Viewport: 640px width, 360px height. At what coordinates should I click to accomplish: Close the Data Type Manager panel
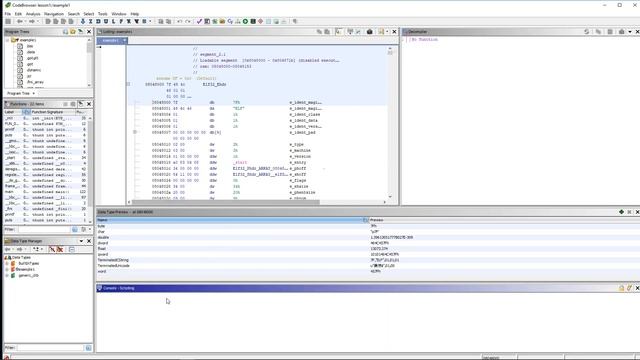[x=89, y=241]
